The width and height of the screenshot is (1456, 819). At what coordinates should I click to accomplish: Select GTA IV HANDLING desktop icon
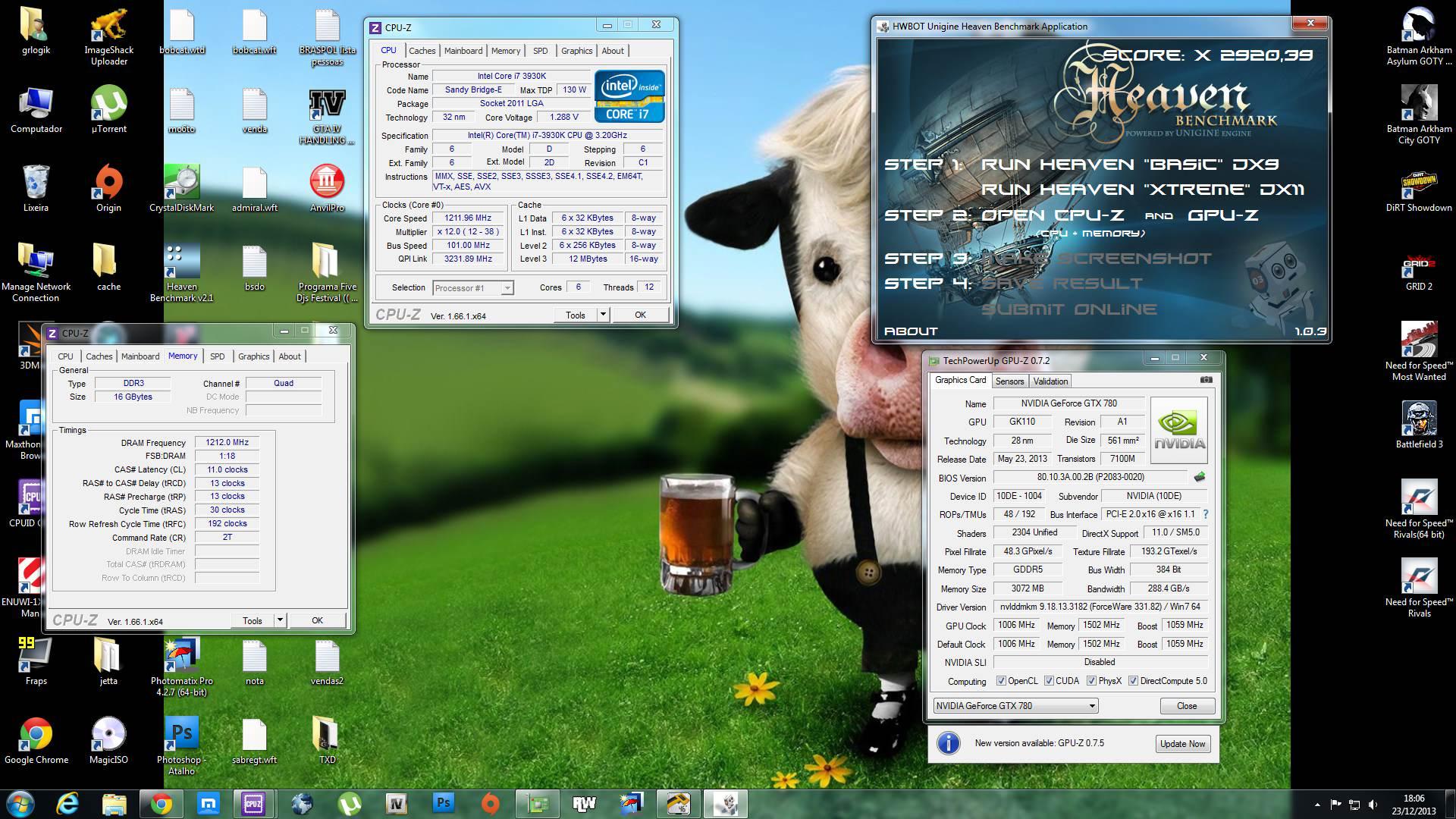click(x=327, y=115)
